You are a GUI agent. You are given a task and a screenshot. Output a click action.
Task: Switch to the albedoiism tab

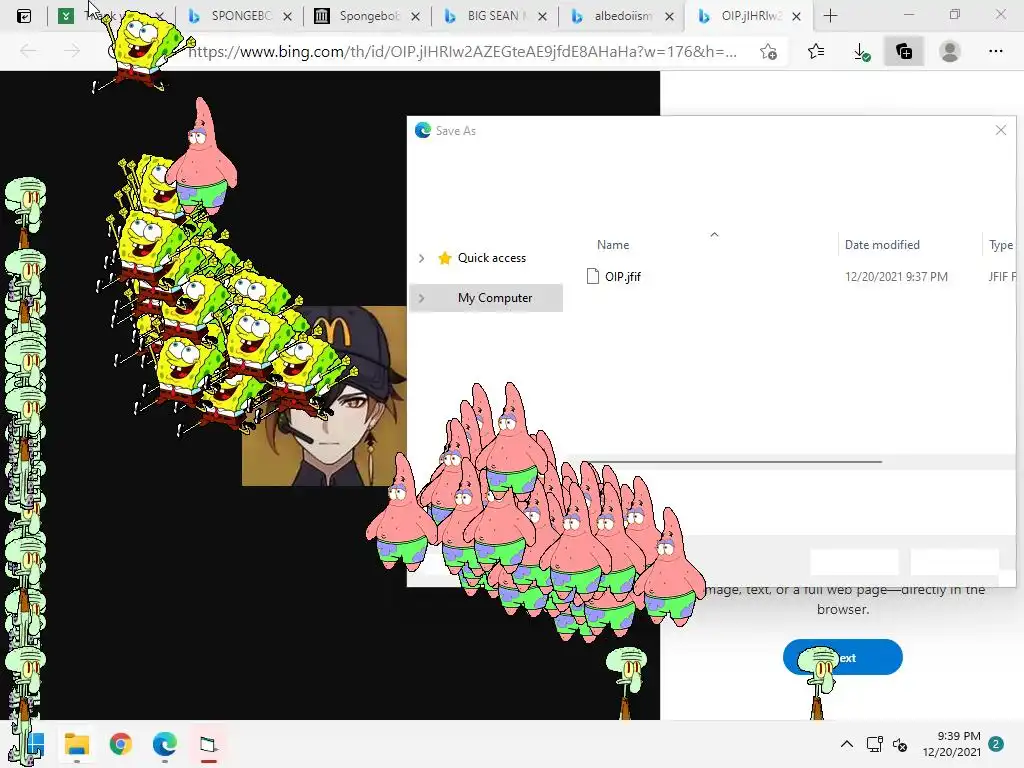[622, 16]
